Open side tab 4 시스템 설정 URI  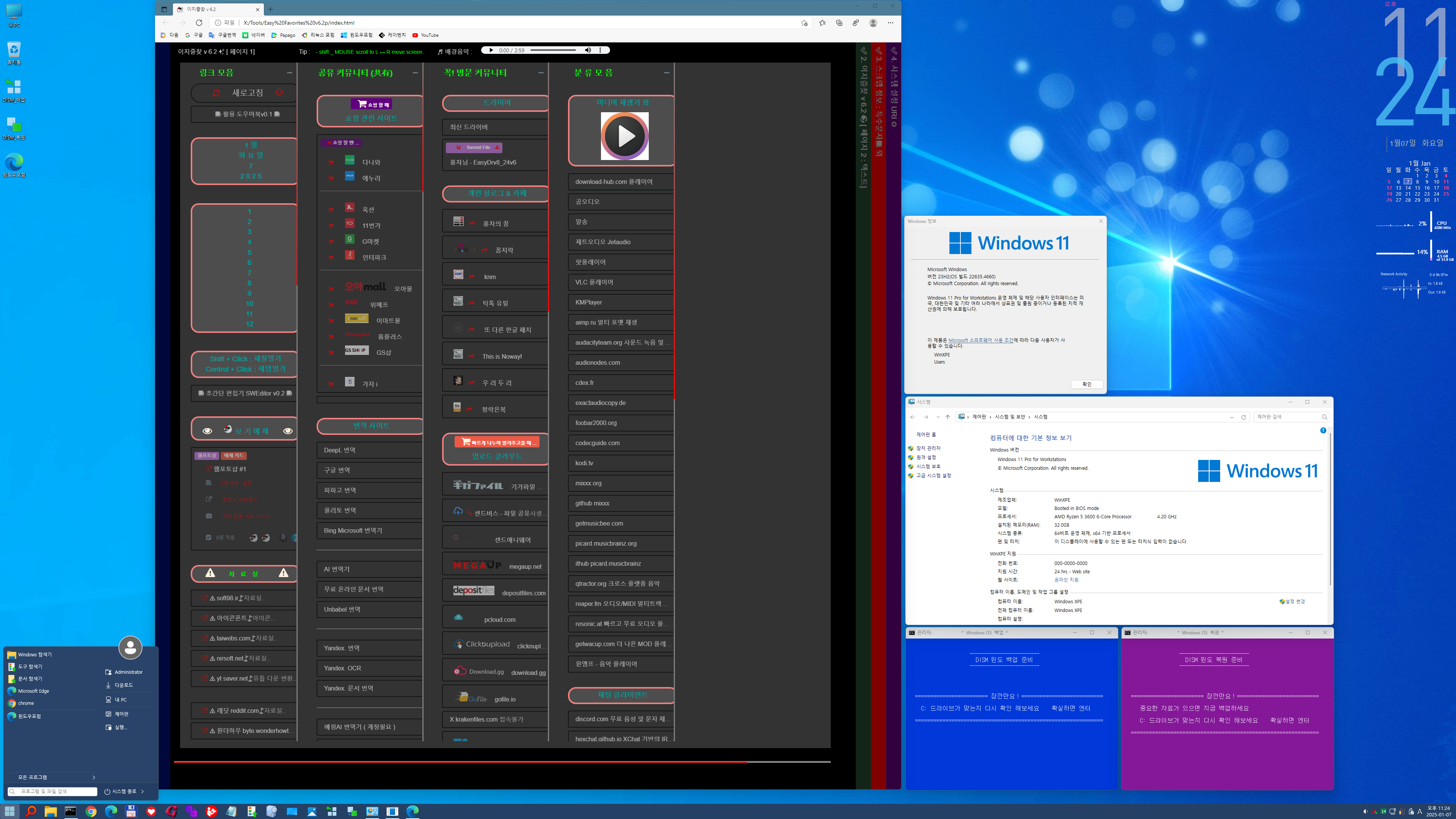894,86
